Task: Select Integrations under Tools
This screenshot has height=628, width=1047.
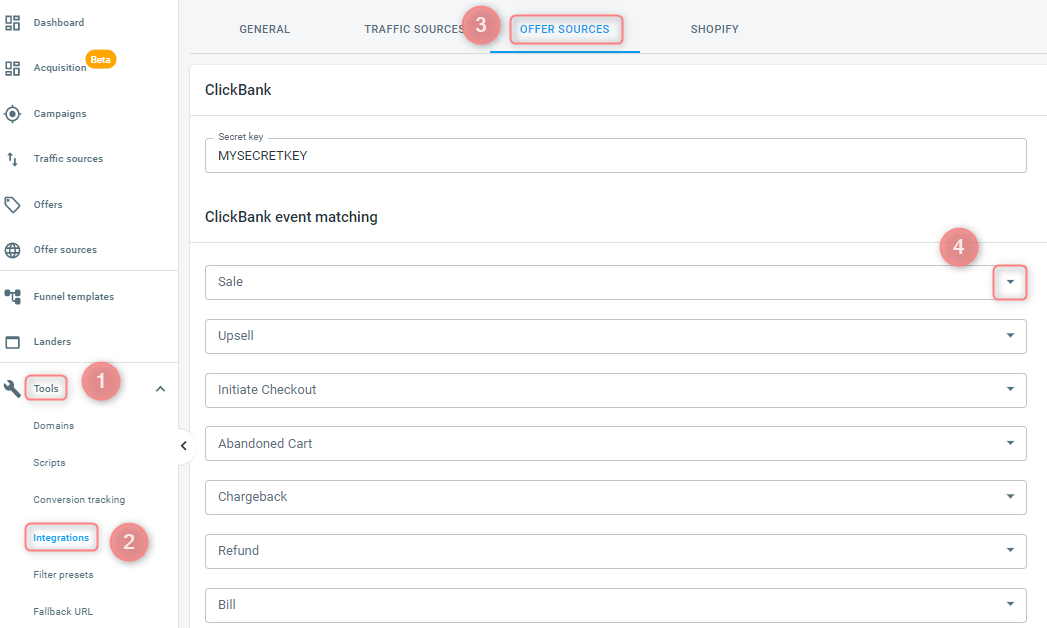Action: point(61,538)
